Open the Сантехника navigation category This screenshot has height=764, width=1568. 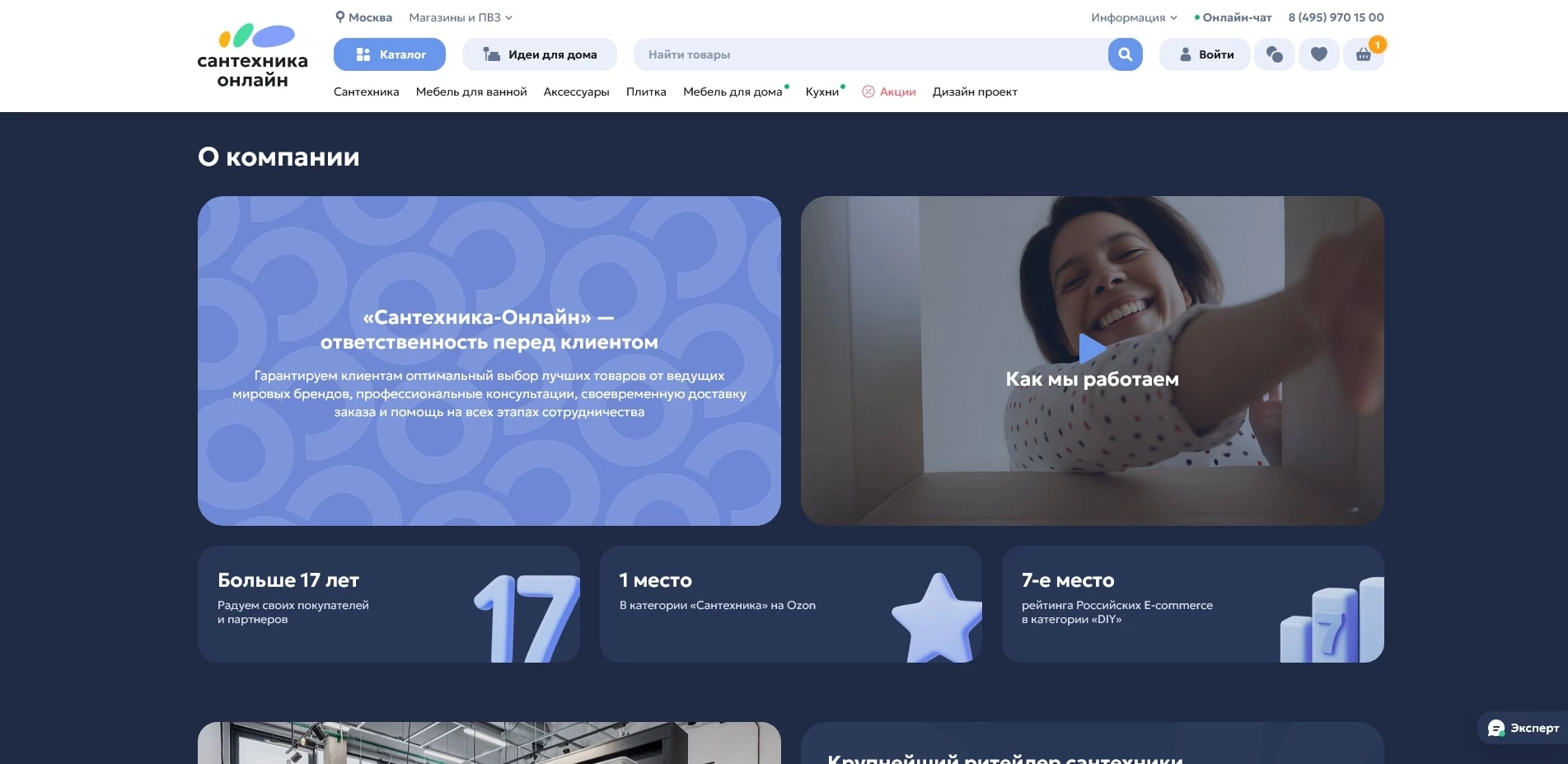365,91
